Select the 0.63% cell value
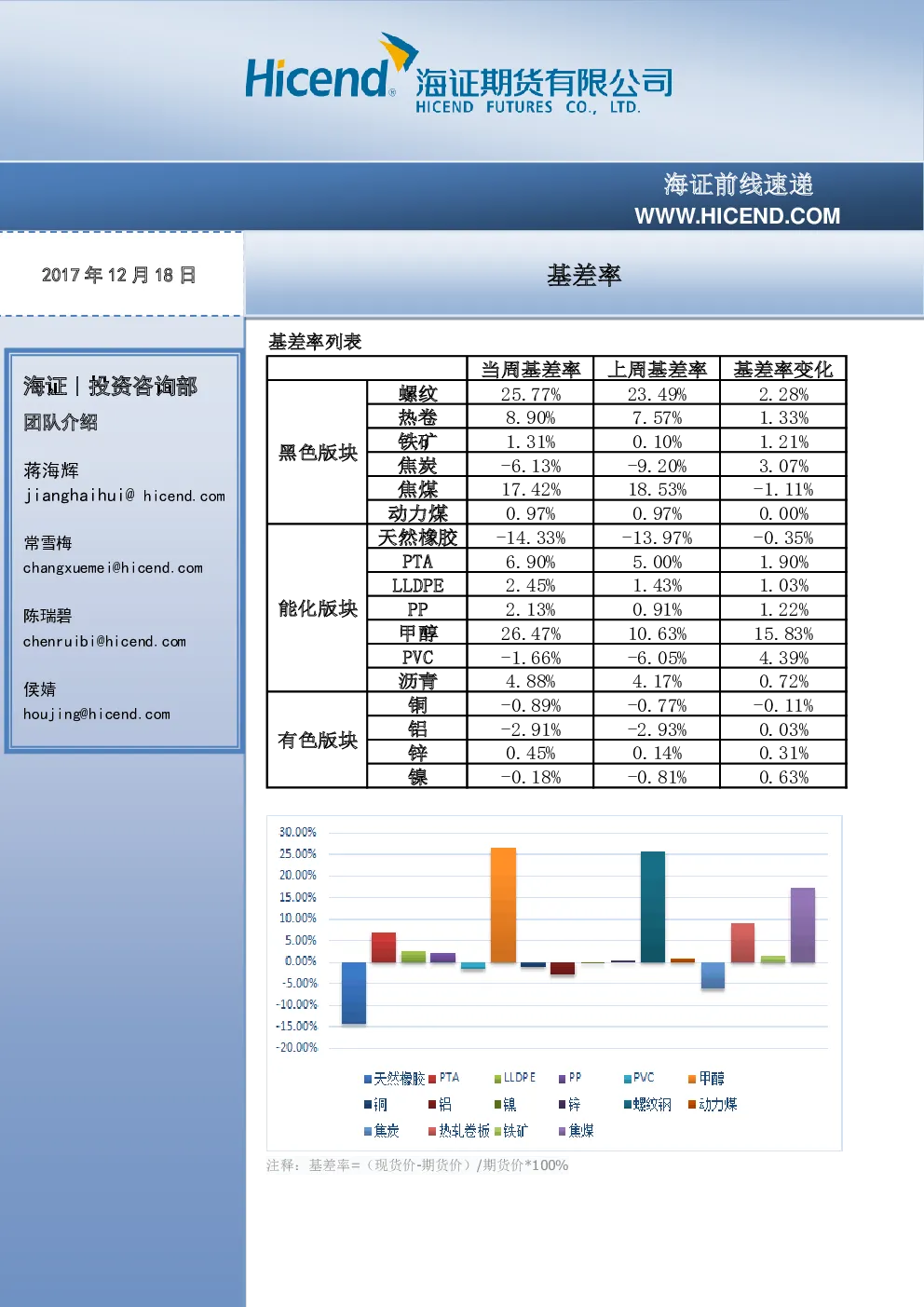The width and height of the screenshot is (924, 1307). pos(783,777)
